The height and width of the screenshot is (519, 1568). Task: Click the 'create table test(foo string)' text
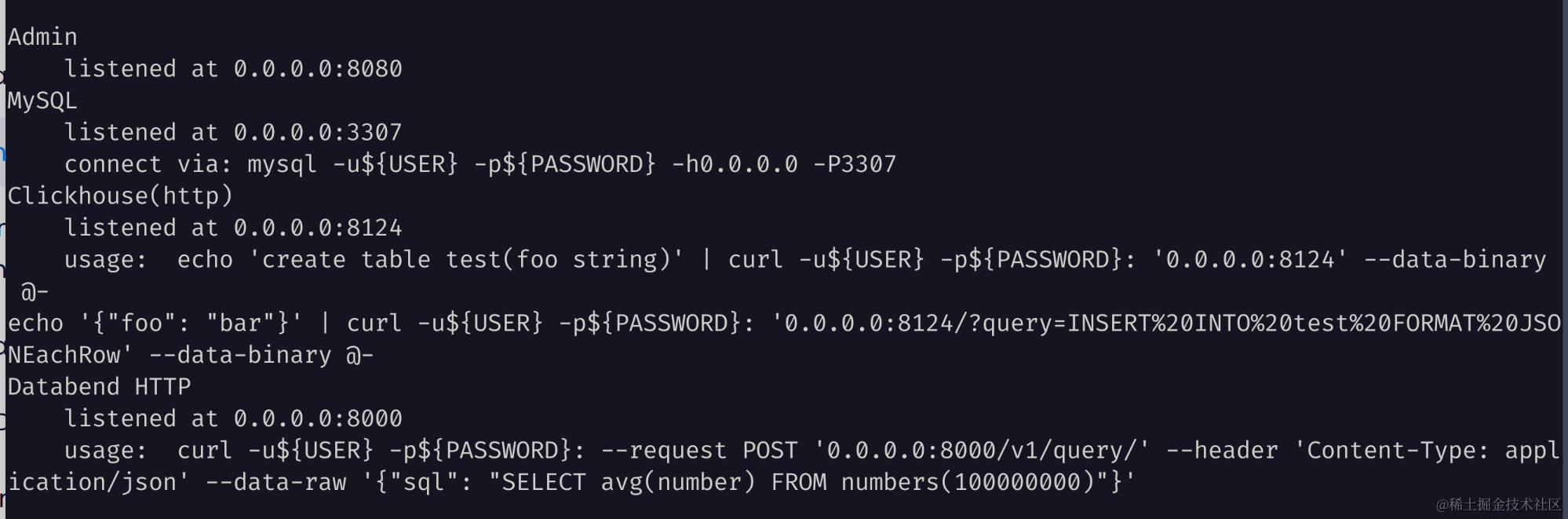(x=466, y=260)
